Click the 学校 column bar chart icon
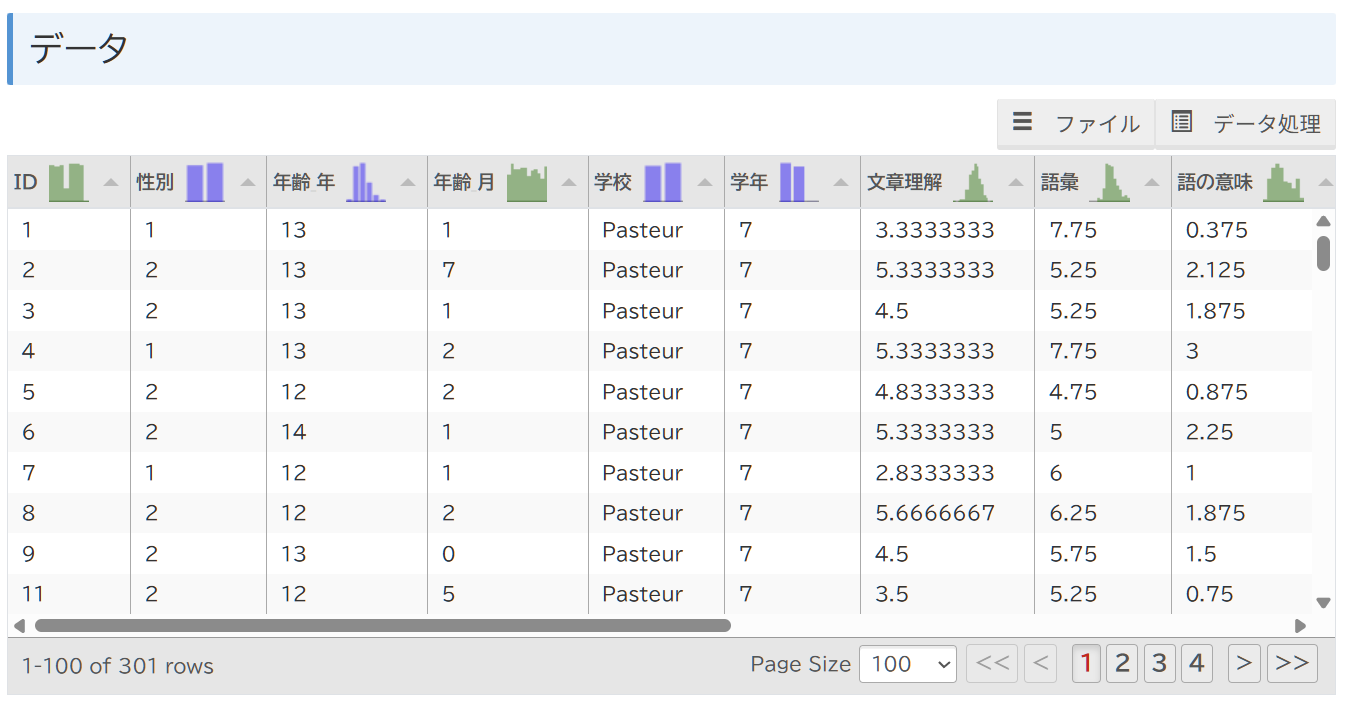 click(662, 182)
